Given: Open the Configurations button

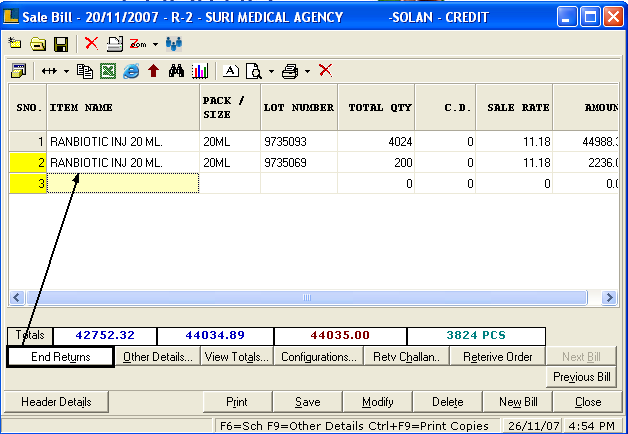Looking at the screenshot, I should 319,357.
